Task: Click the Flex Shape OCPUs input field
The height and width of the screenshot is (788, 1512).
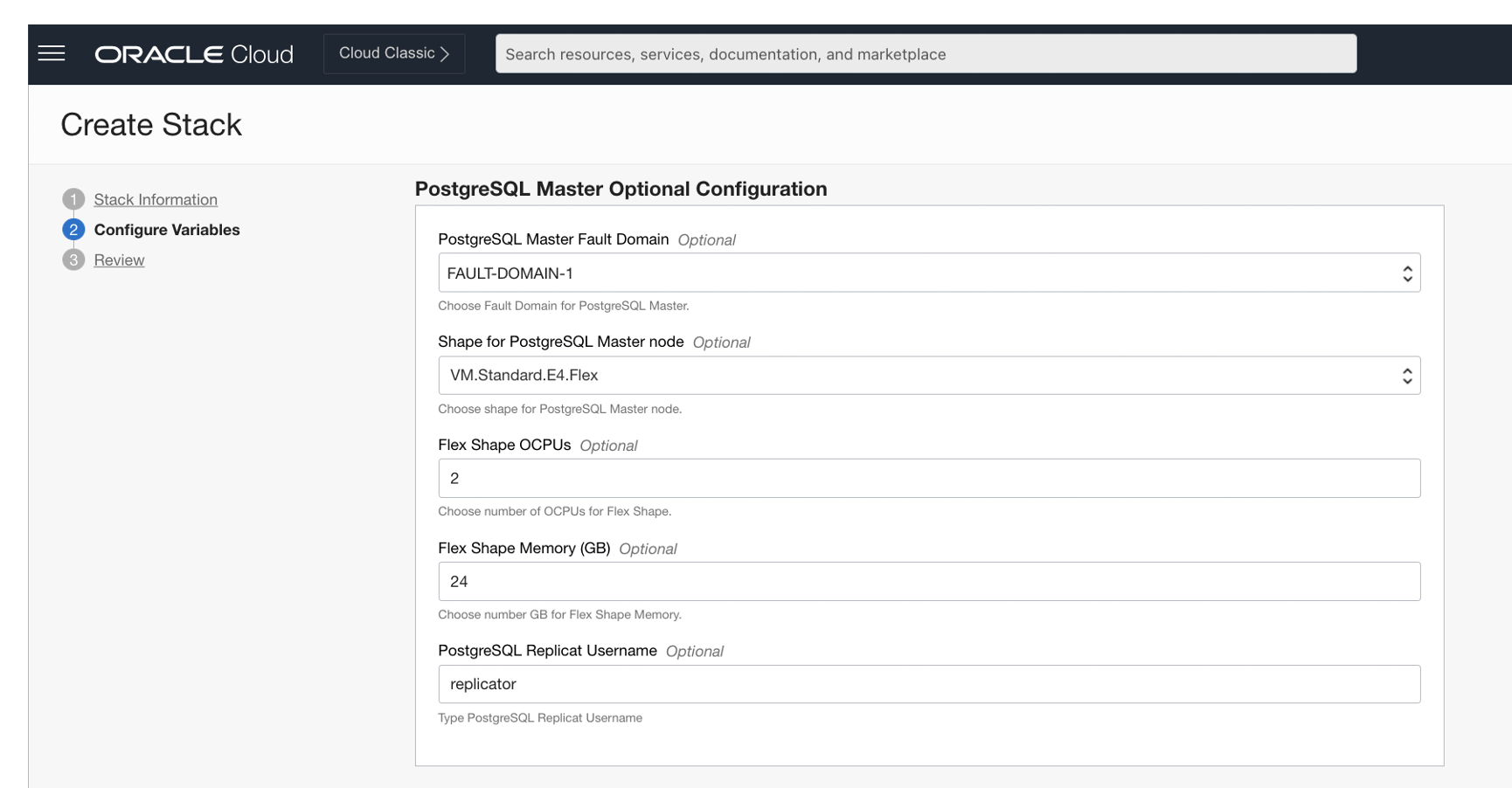Action: (929, 478)
